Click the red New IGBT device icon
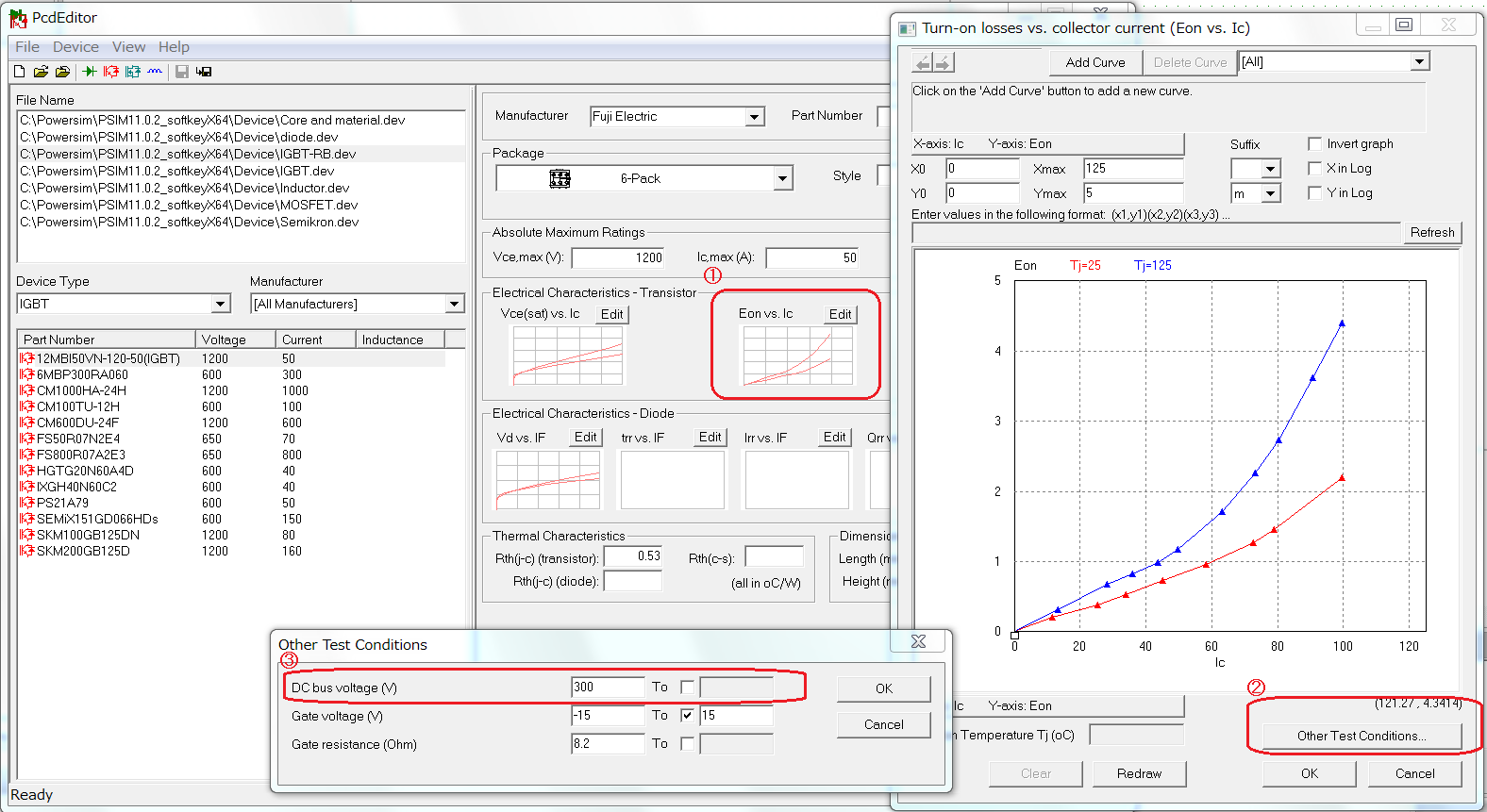1487x812 pixels. [x=111, y=72]
